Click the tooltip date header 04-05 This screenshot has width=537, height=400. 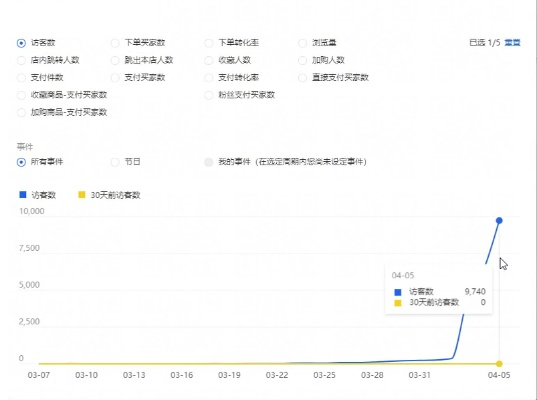tap(403, 275)
